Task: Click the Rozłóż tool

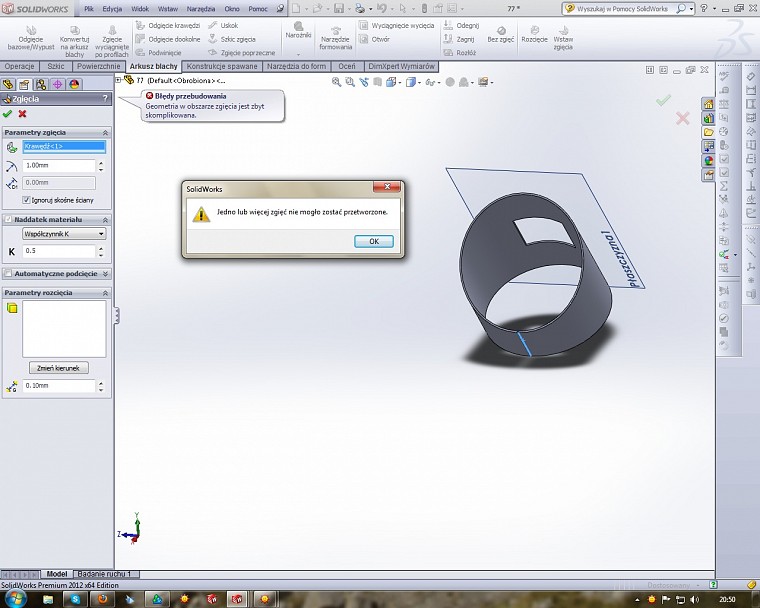Action: tap(460, 52)
